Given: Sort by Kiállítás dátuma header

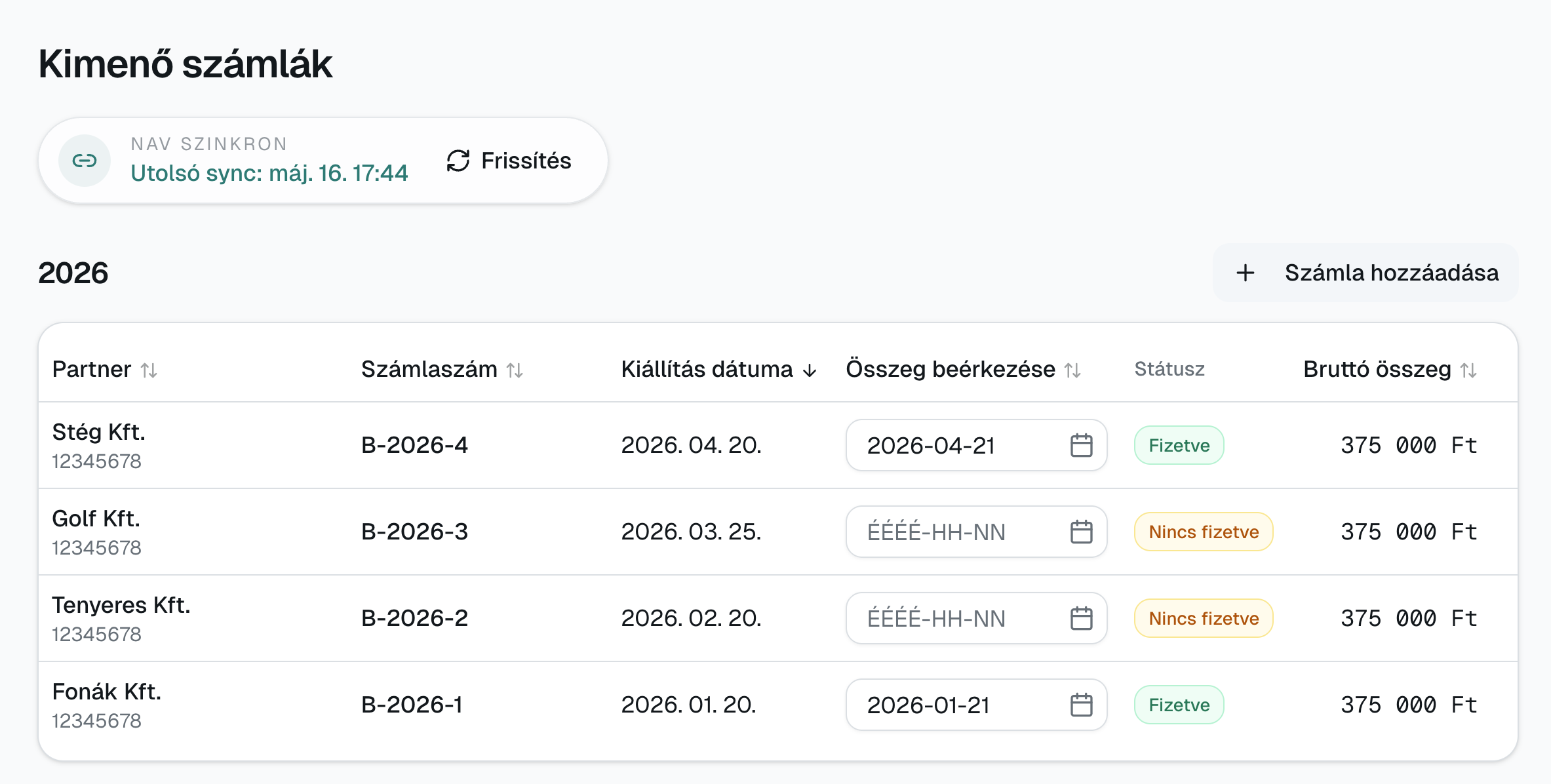Looking at the screenshot, I should 719,369.
